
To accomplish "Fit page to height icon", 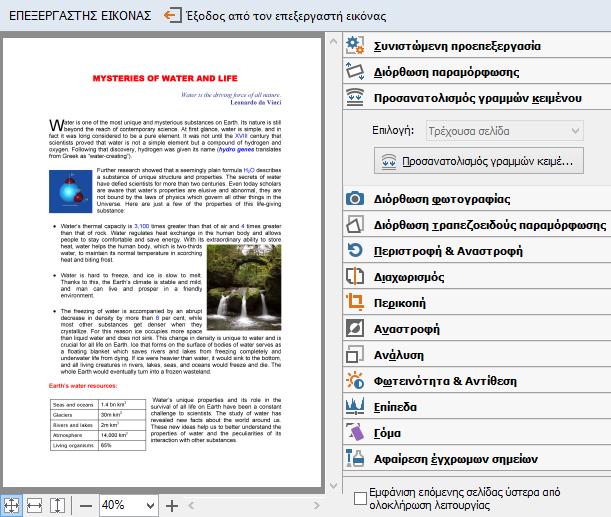I will [57, 506].
